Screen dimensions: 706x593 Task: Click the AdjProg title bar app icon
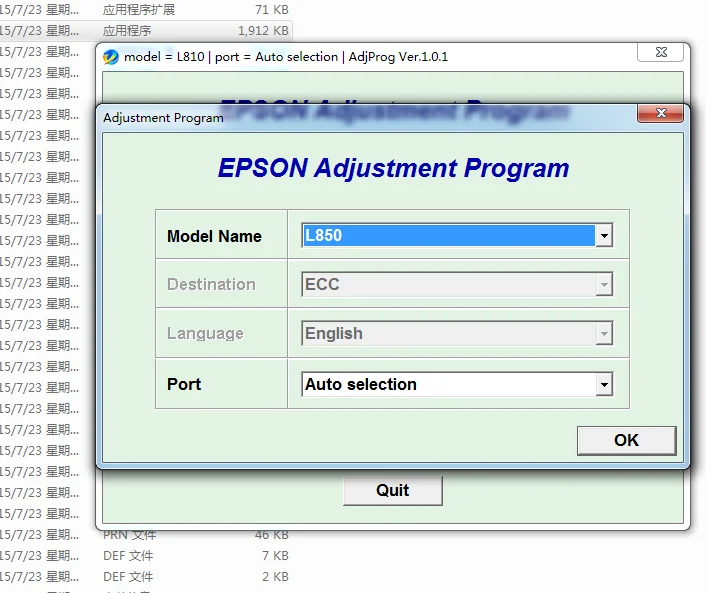tap(111, 57)
